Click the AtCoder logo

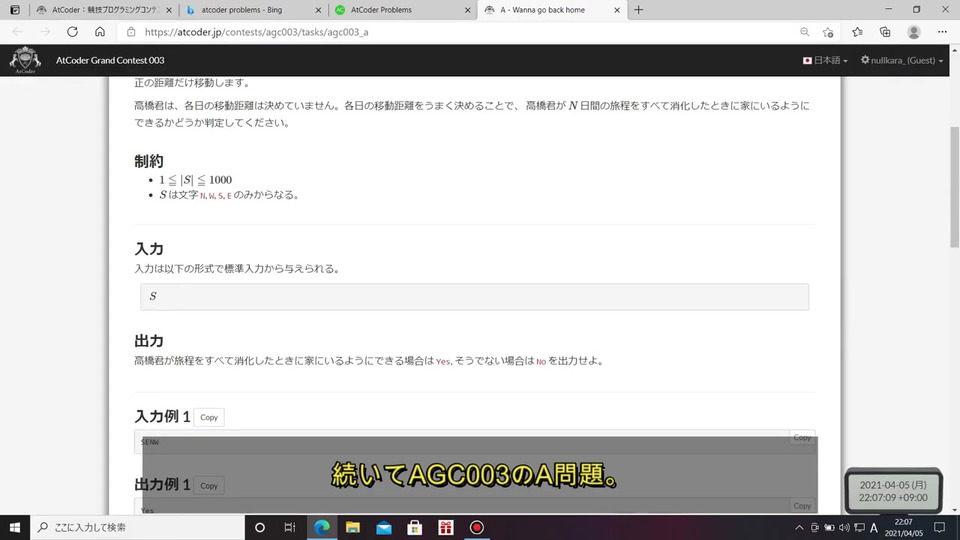[x=25, y=60]
